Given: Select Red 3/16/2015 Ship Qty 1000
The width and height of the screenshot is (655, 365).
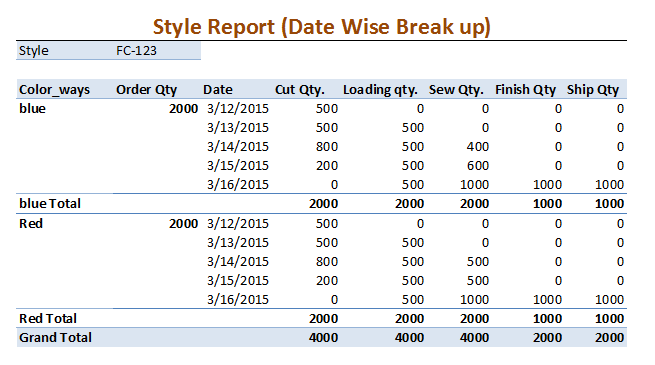Looking at the screenshot, I should pos(609,299).
